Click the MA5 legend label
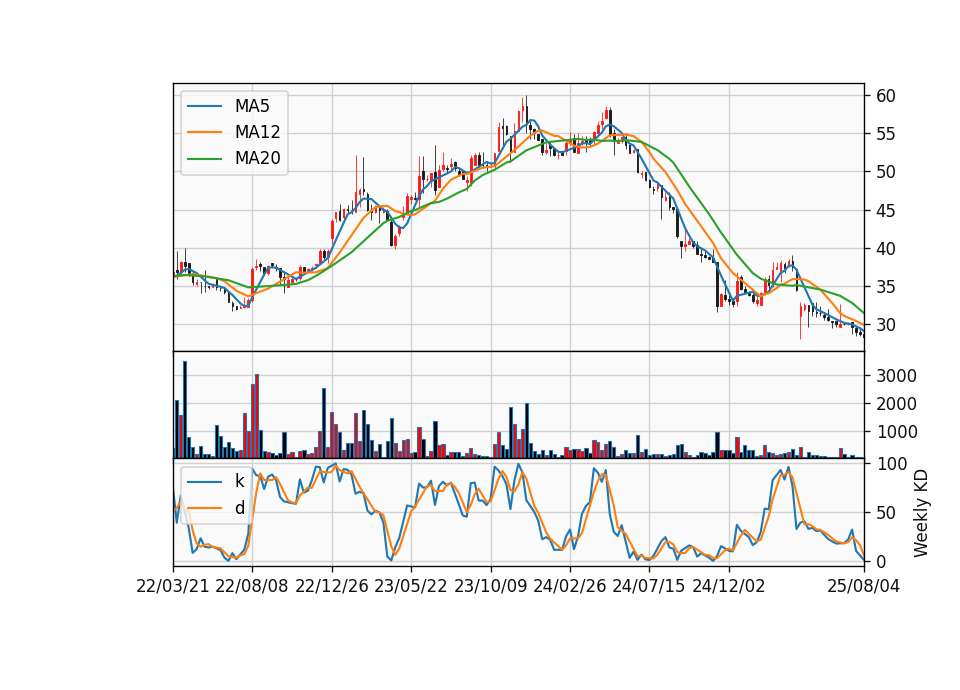 click(252, 106)
